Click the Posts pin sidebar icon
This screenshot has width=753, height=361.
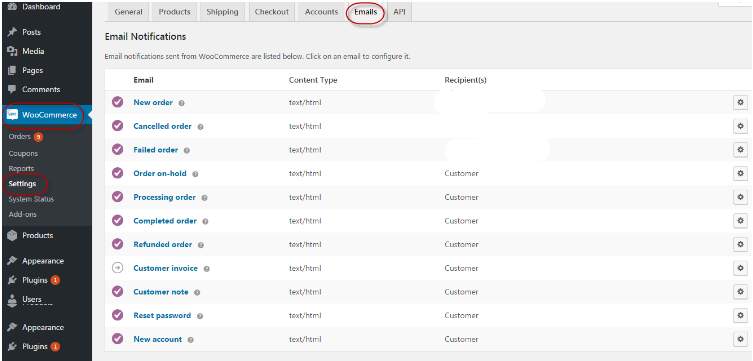pyautogui.click(x=12, y=32)
